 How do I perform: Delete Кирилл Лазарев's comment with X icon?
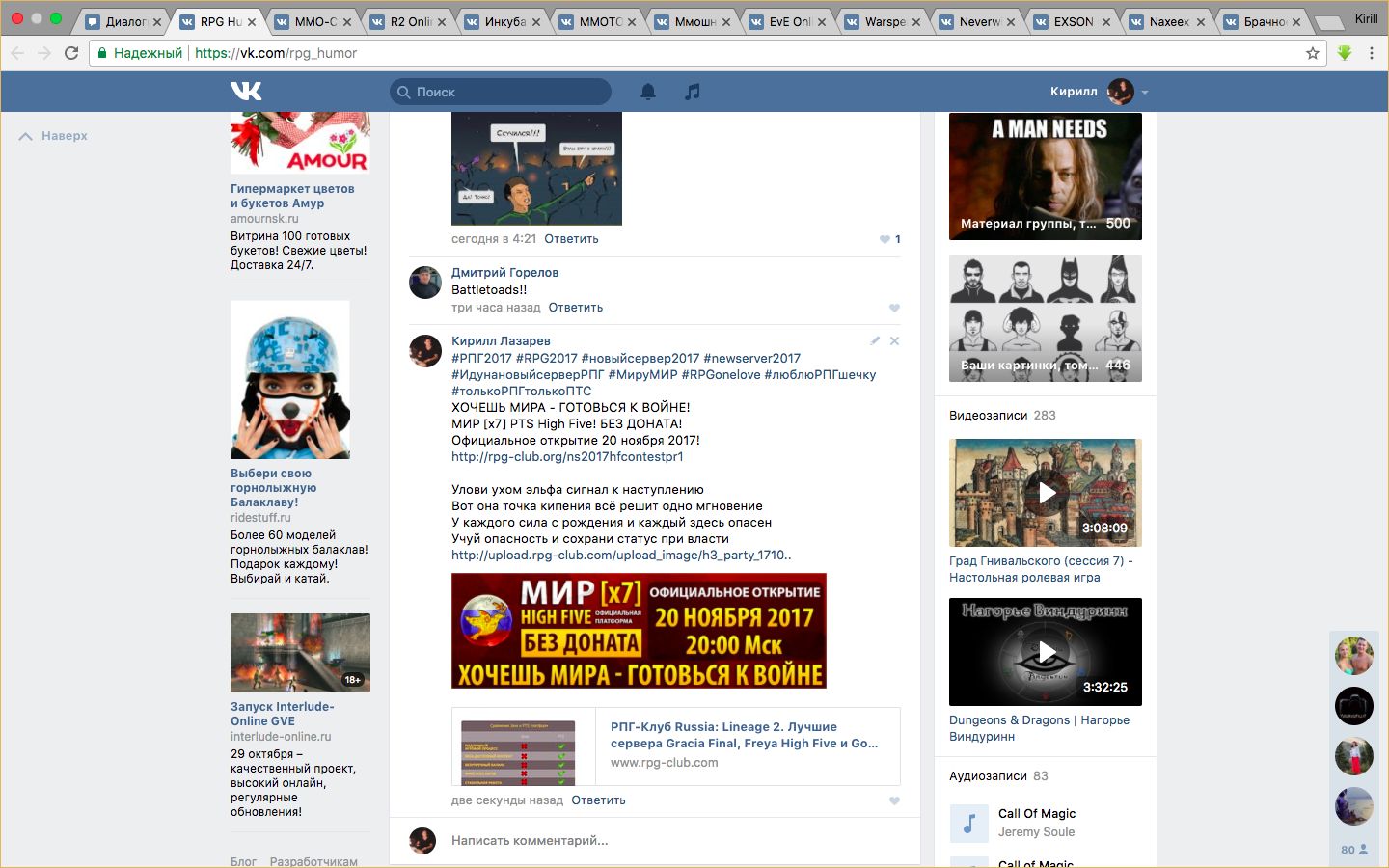(x=894, y=340)
